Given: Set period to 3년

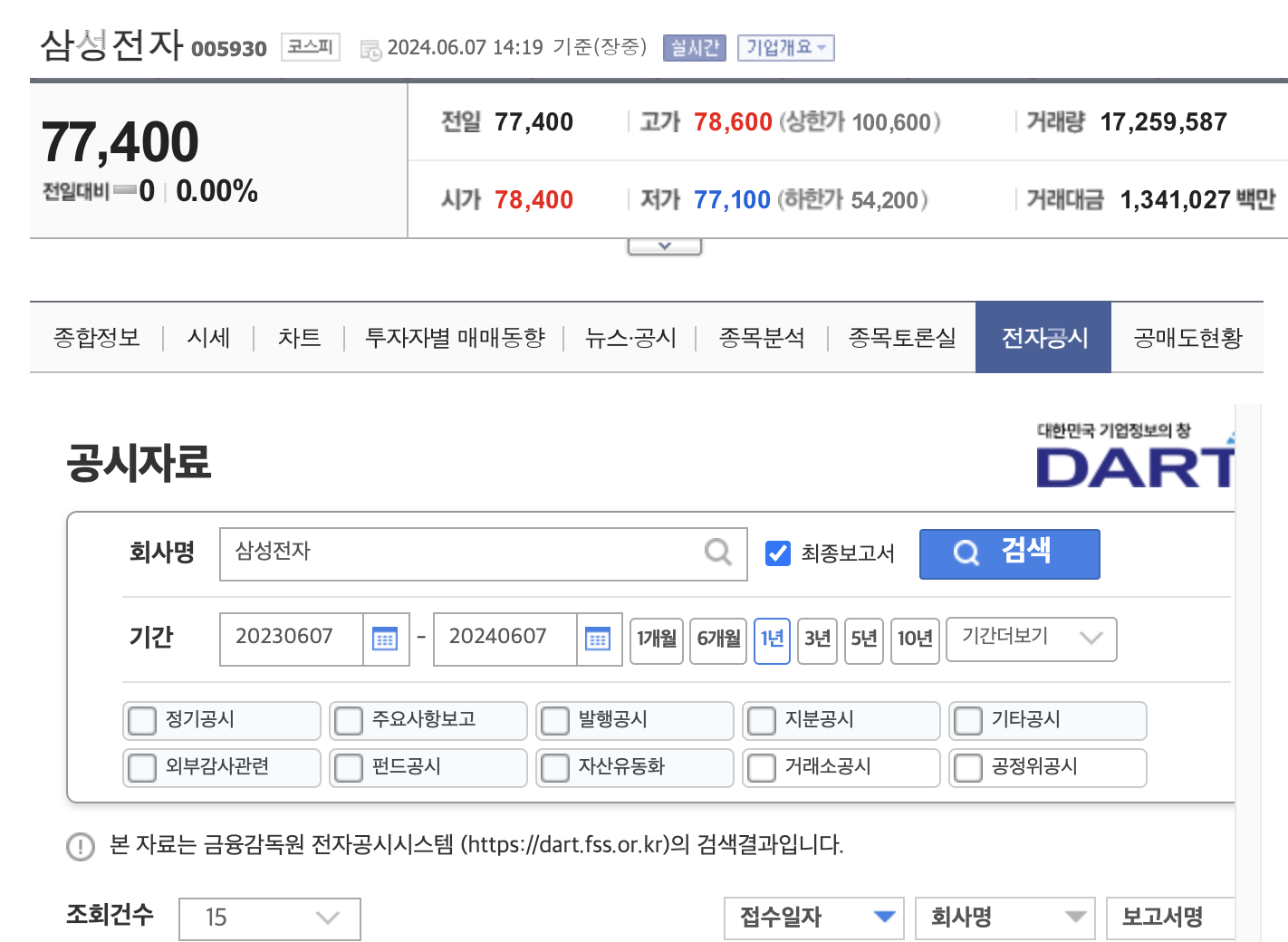Looking at the screenshot, I should (x=818, y=640).
